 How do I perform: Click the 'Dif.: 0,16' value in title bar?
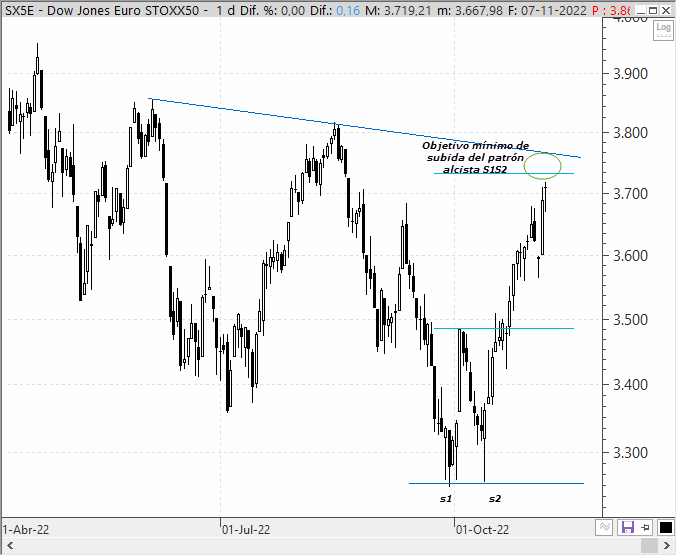[335, 10]
